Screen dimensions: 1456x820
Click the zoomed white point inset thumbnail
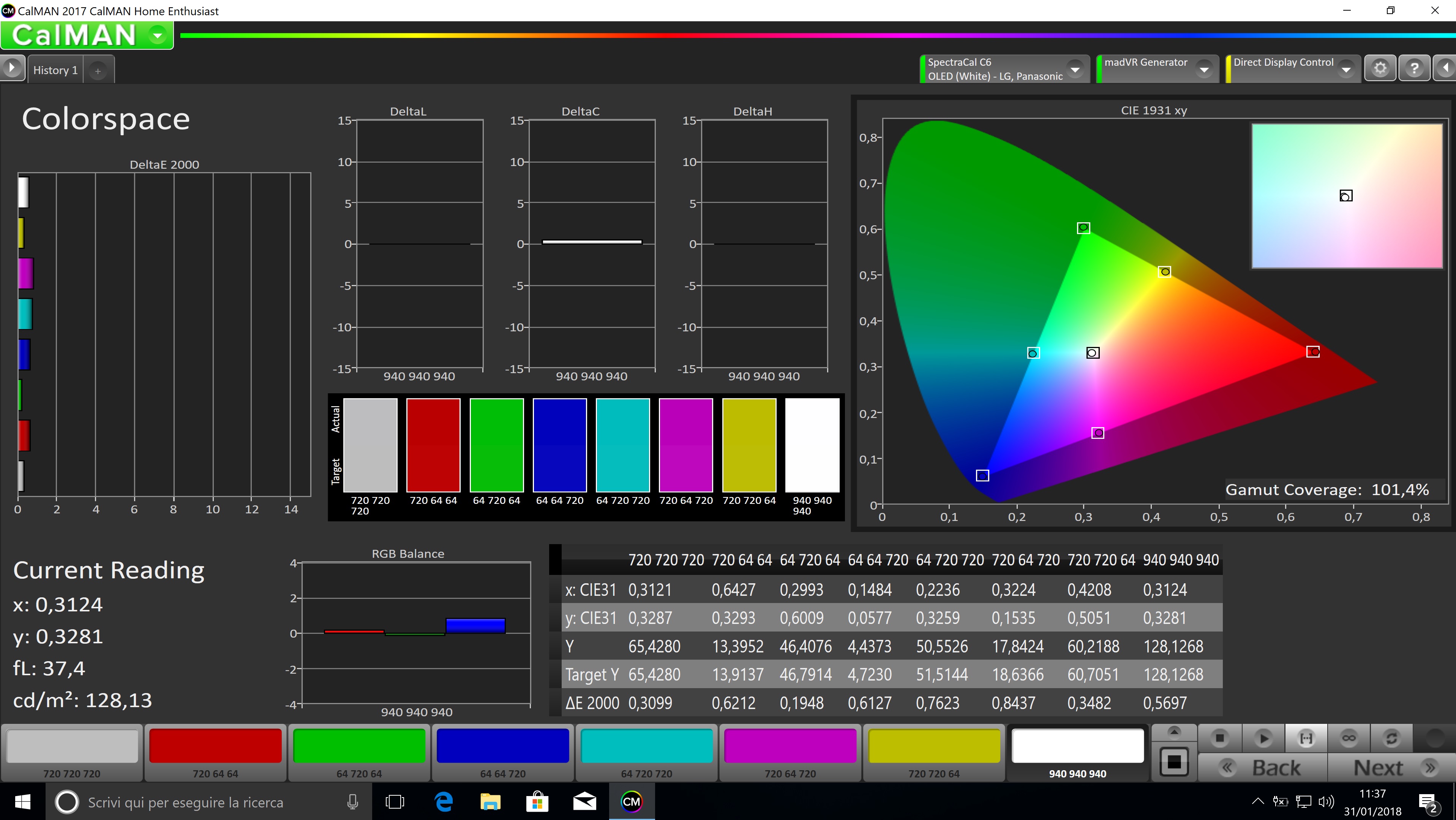1347,196
